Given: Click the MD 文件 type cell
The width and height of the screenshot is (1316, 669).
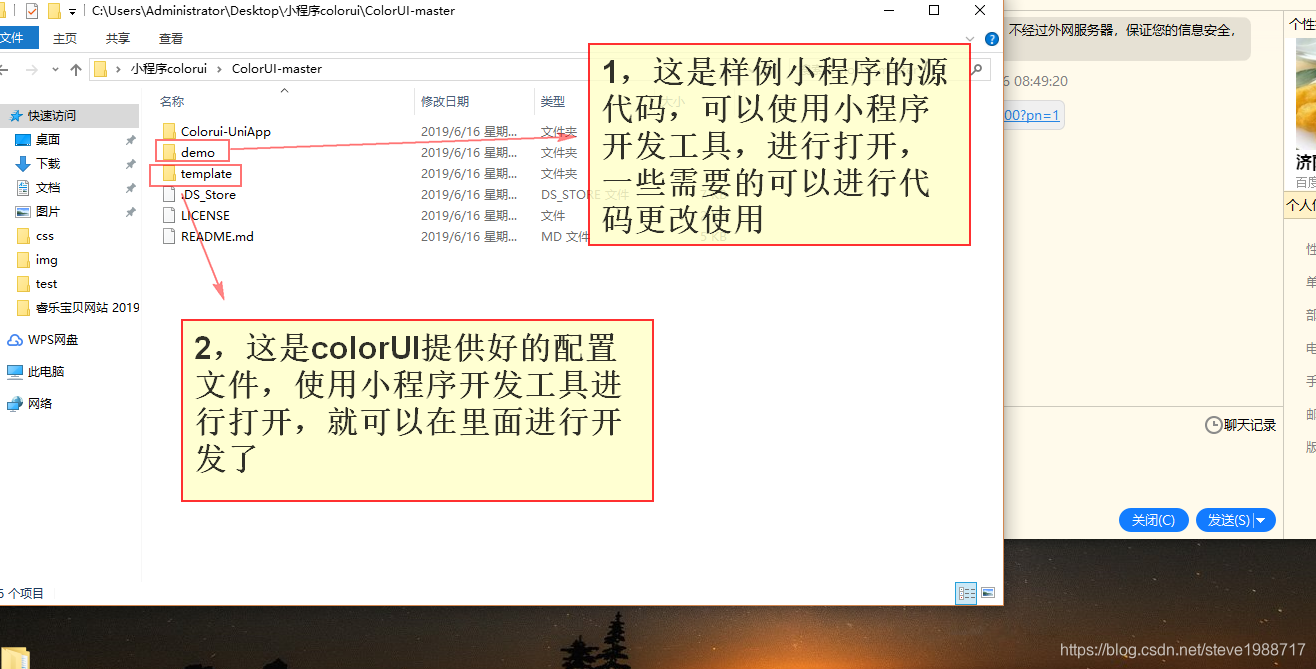Looking at the screenshot, I should click(x=565, y=237).
